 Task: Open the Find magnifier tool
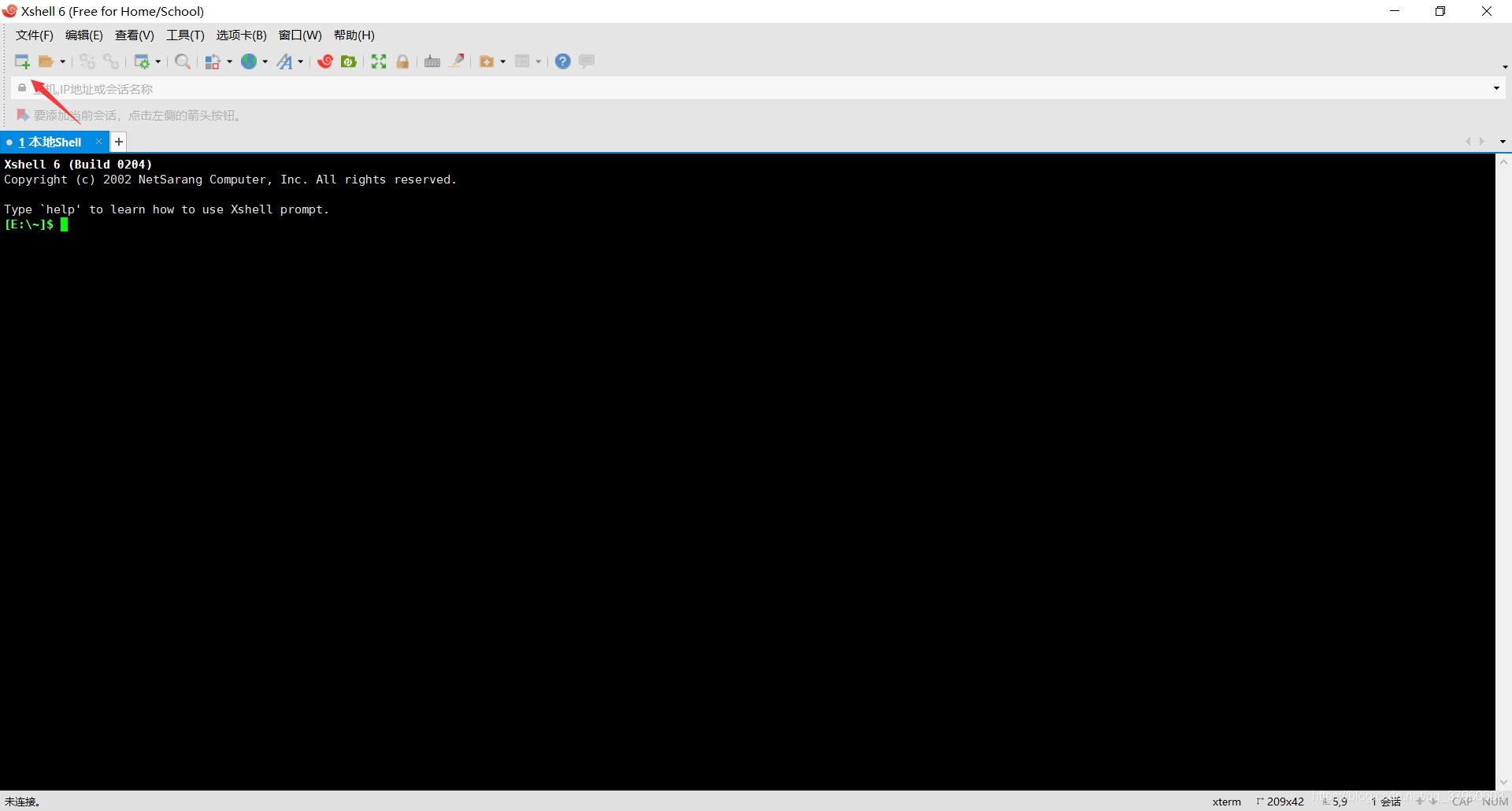[183, 61]
